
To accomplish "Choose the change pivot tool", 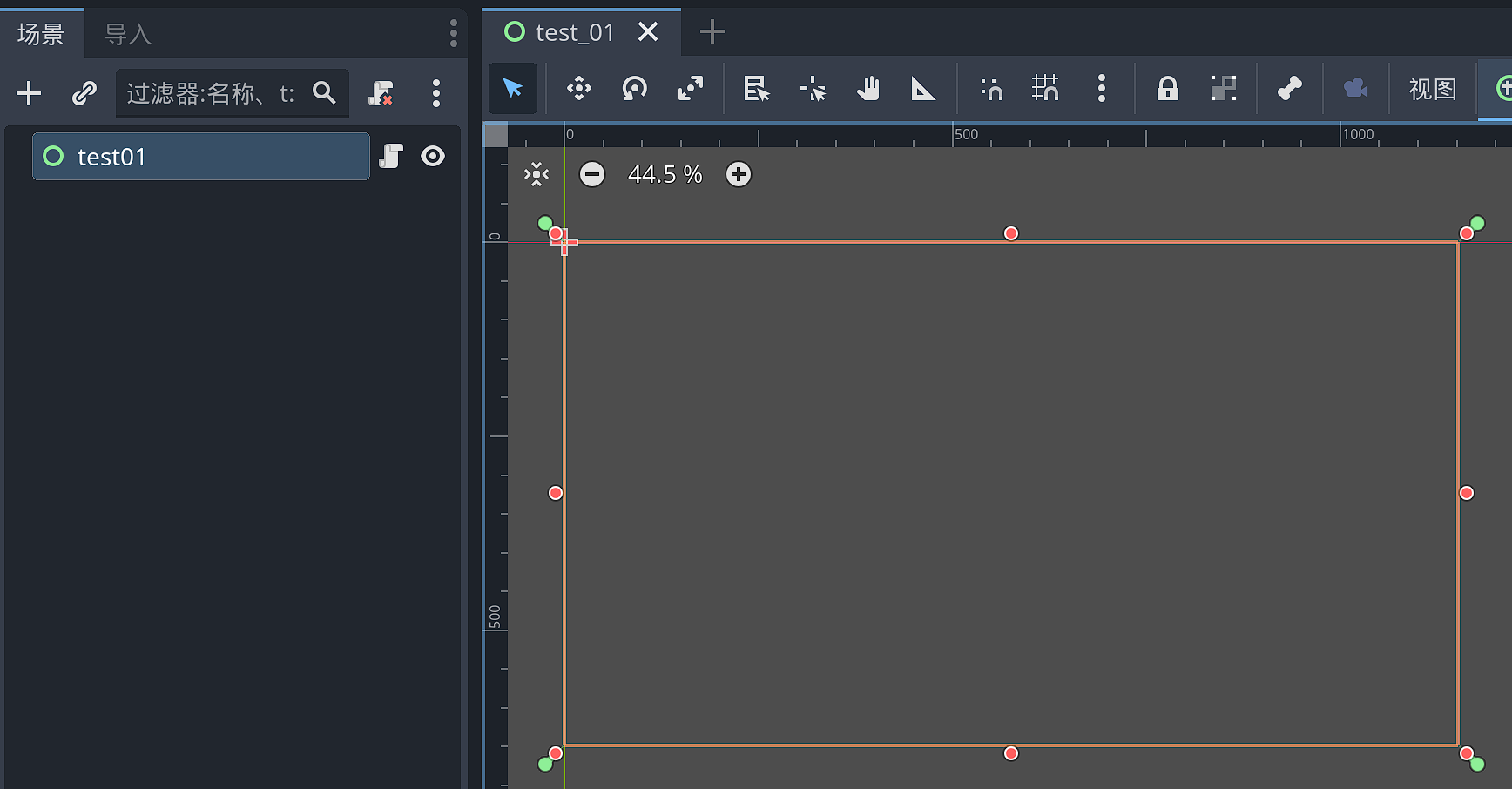I will point(813,88).
